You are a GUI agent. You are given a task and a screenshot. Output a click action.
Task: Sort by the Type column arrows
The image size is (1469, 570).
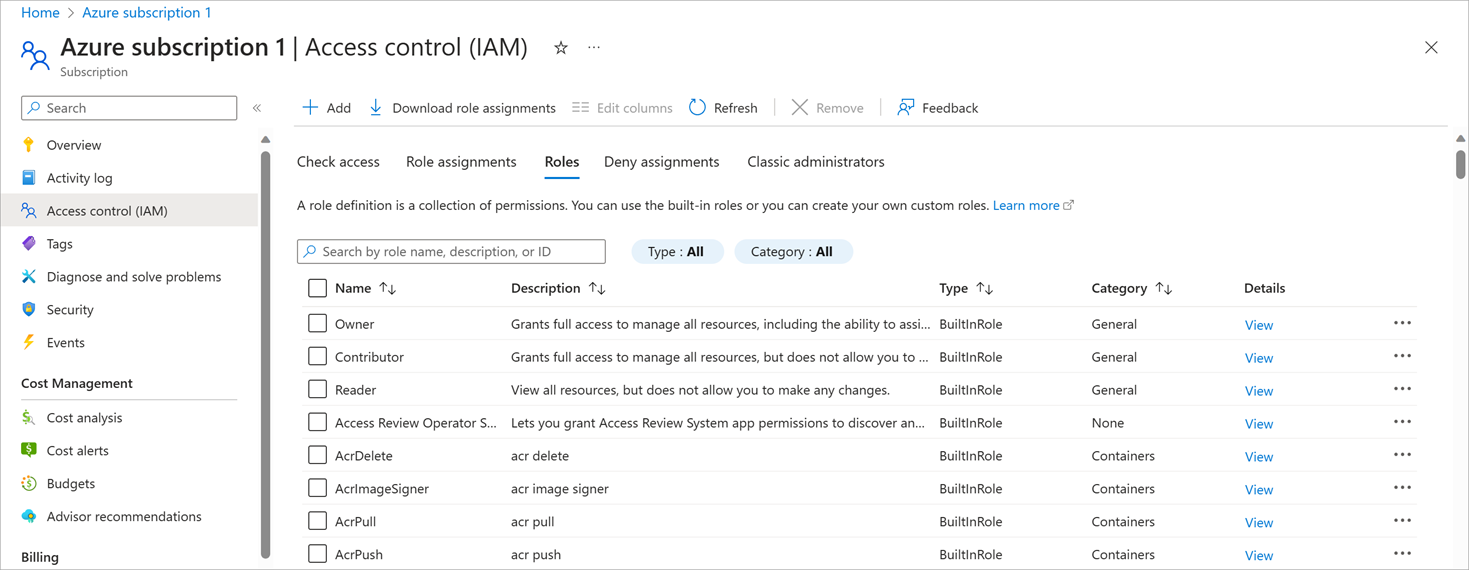[985, 289]
